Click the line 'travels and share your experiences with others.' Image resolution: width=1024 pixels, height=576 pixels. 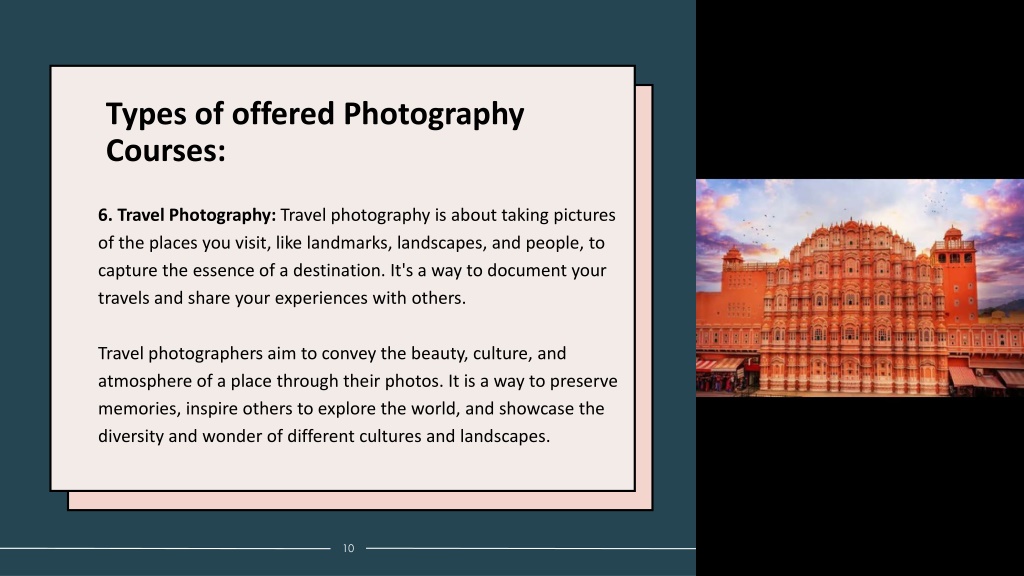point(282,298)
